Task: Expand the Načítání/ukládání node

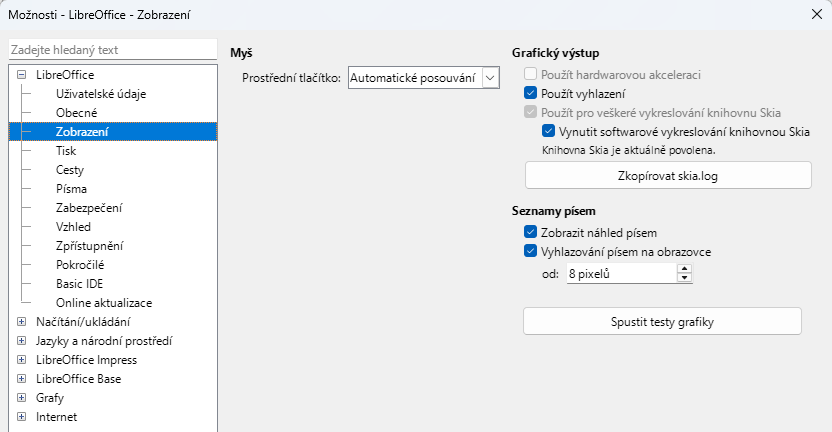Action: coord(21,322)
